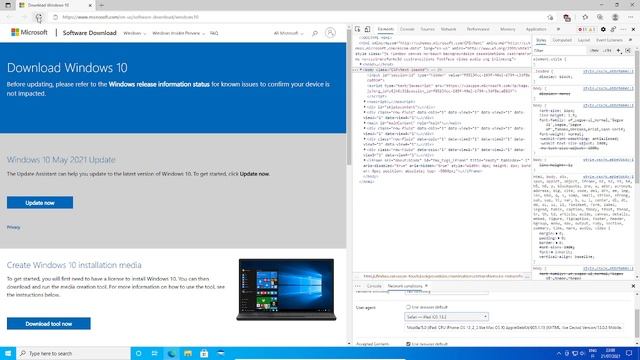640x360 pixels.
Task: Open the Event Listeners tab
Action: 609,40
